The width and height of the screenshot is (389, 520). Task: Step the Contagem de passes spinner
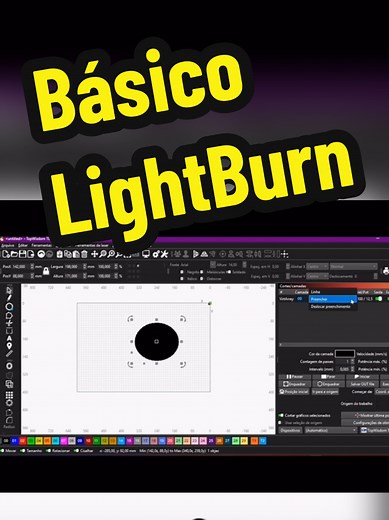tap(353, 361)
